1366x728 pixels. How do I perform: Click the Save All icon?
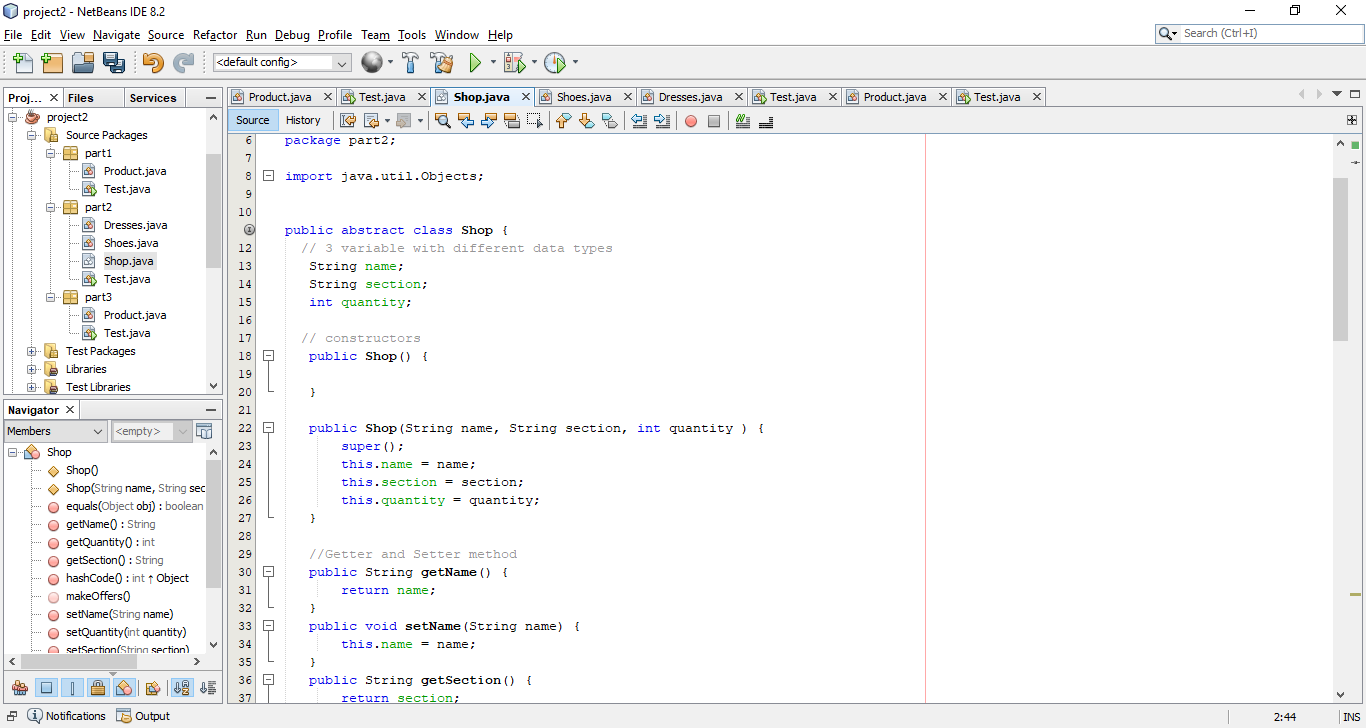[115, 62]
